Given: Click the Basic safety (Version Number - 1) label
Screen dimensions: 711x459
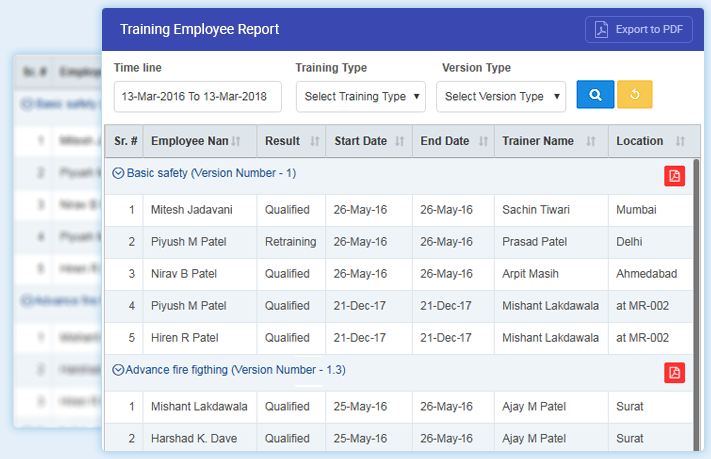Looking at the screenshot, I should click(211, 173).
